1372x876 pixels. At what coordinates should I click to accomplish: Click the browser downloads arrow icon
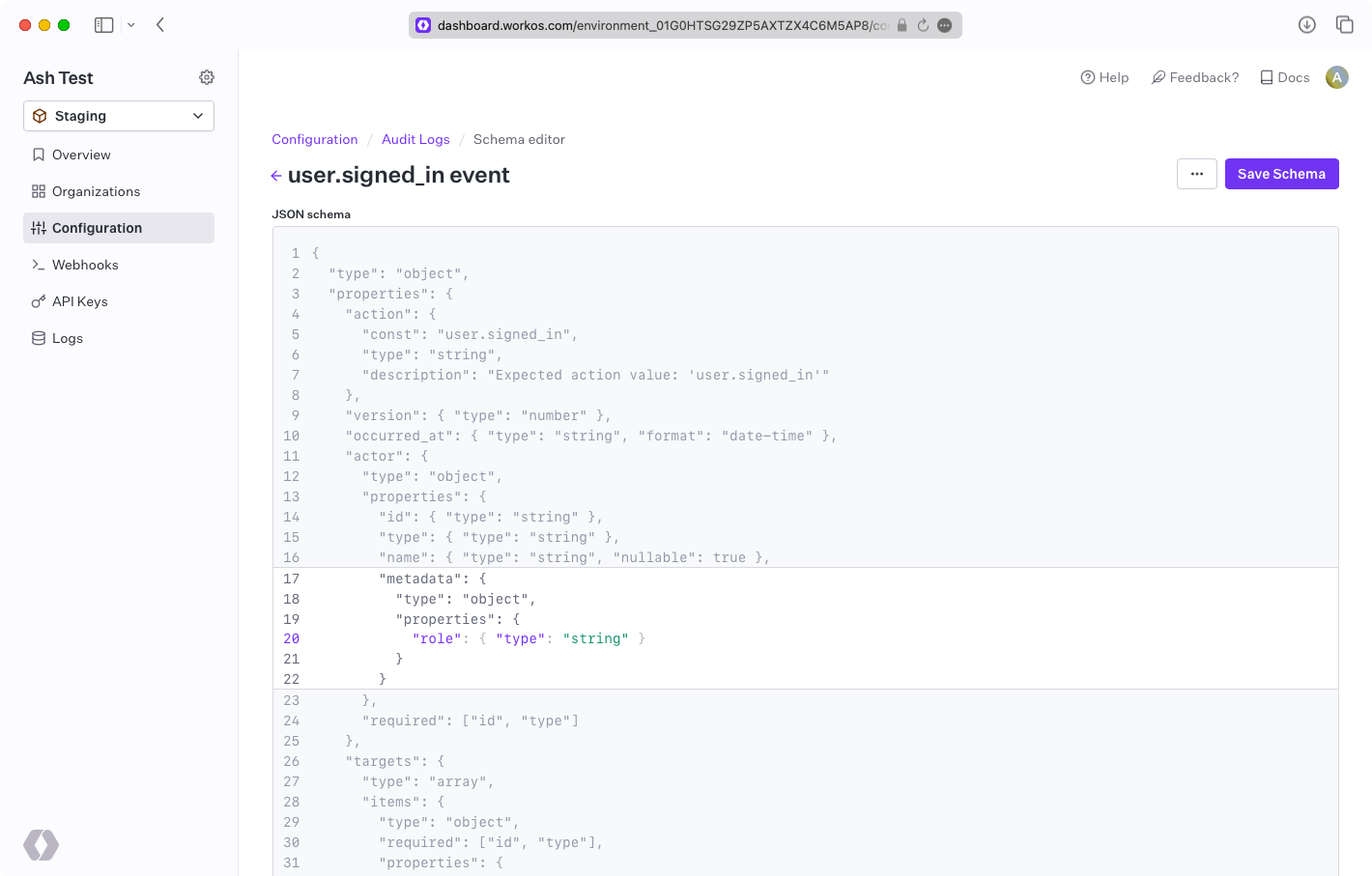coord(1307,24)
